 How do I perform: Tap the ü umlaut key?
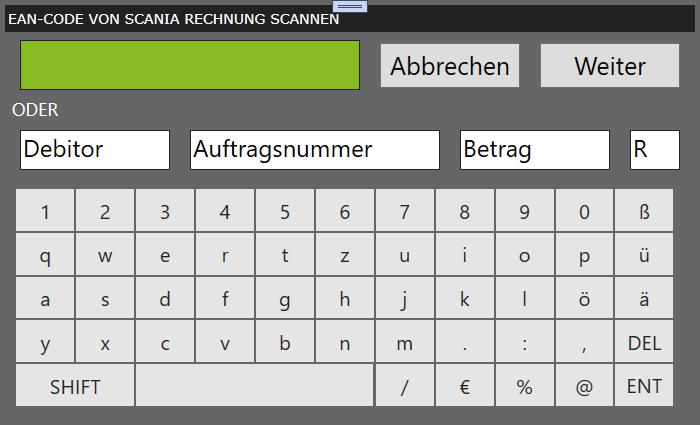pos(644,254)
